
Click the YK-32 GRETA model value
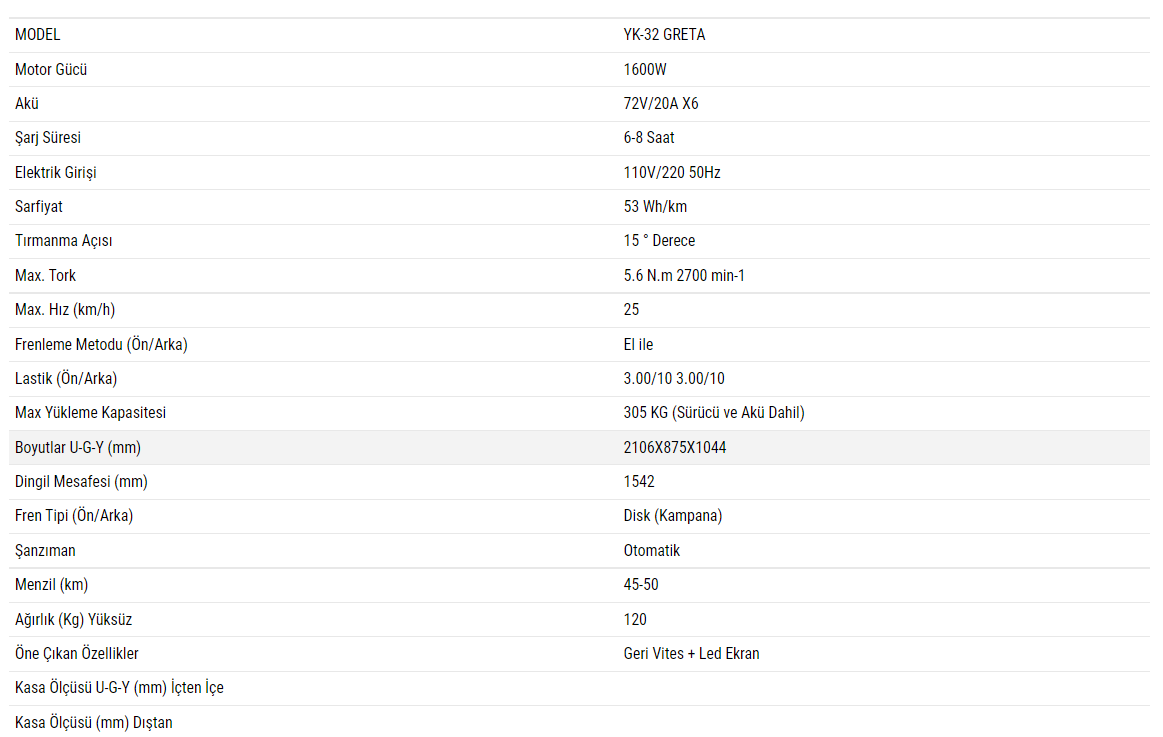664,35
